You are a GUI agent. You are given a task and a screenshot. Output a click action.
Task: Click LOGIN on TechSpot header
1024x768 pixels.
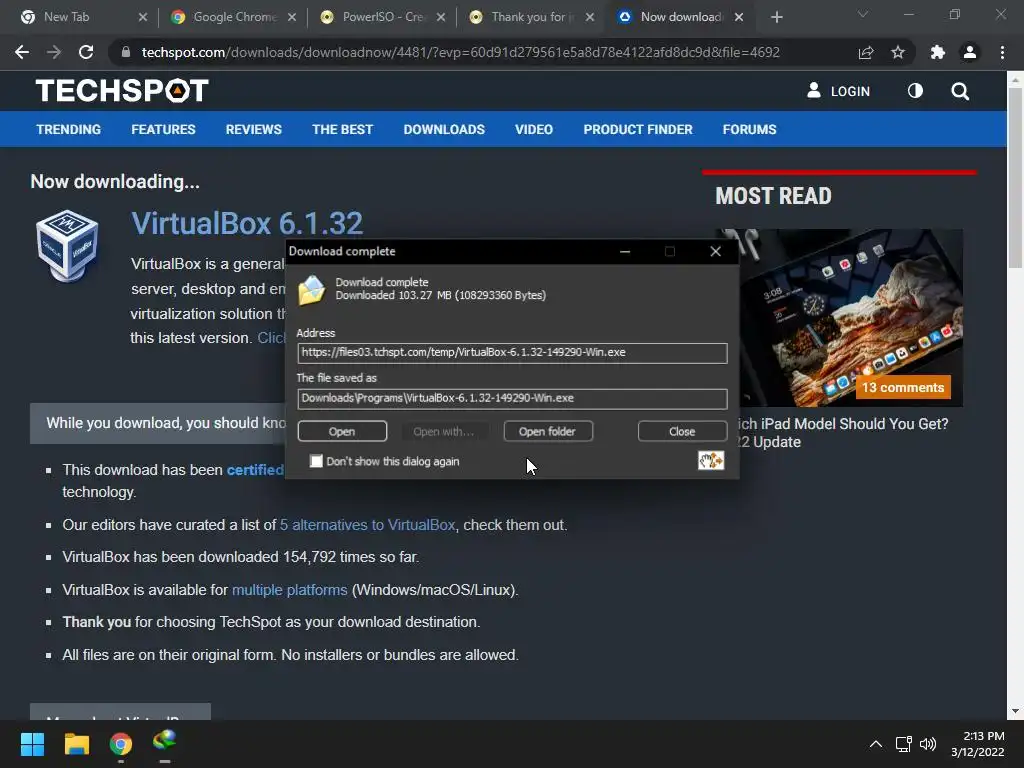pyautogui.click(x=839, y=91)
